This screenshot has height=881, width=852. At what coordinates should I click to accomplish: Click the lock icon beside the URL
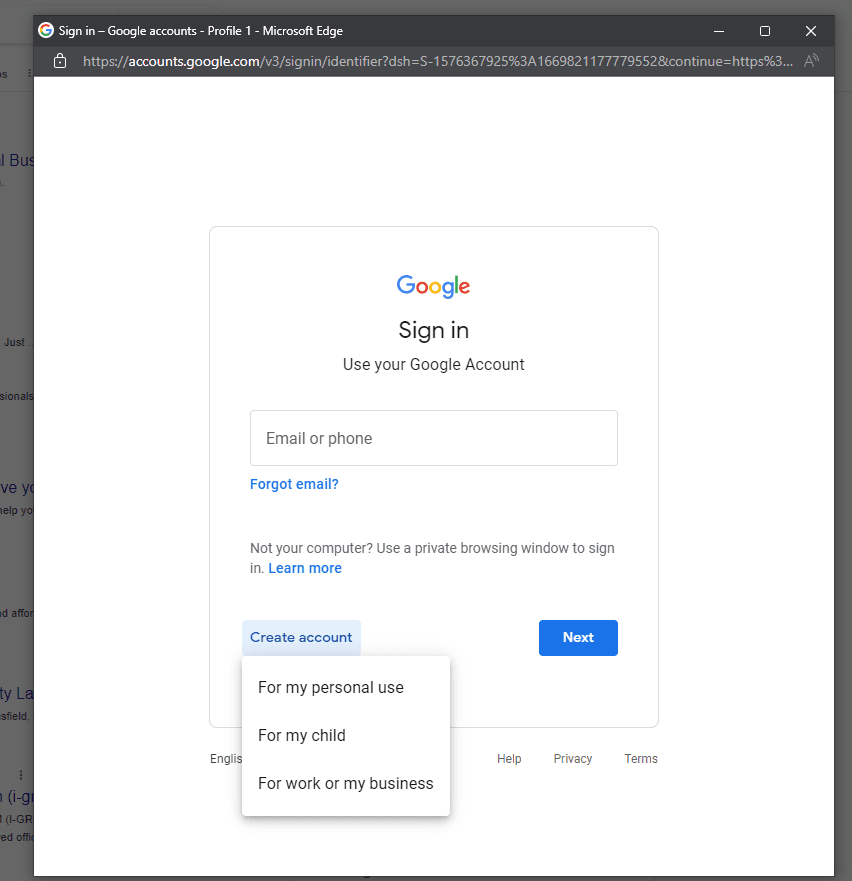60,61
